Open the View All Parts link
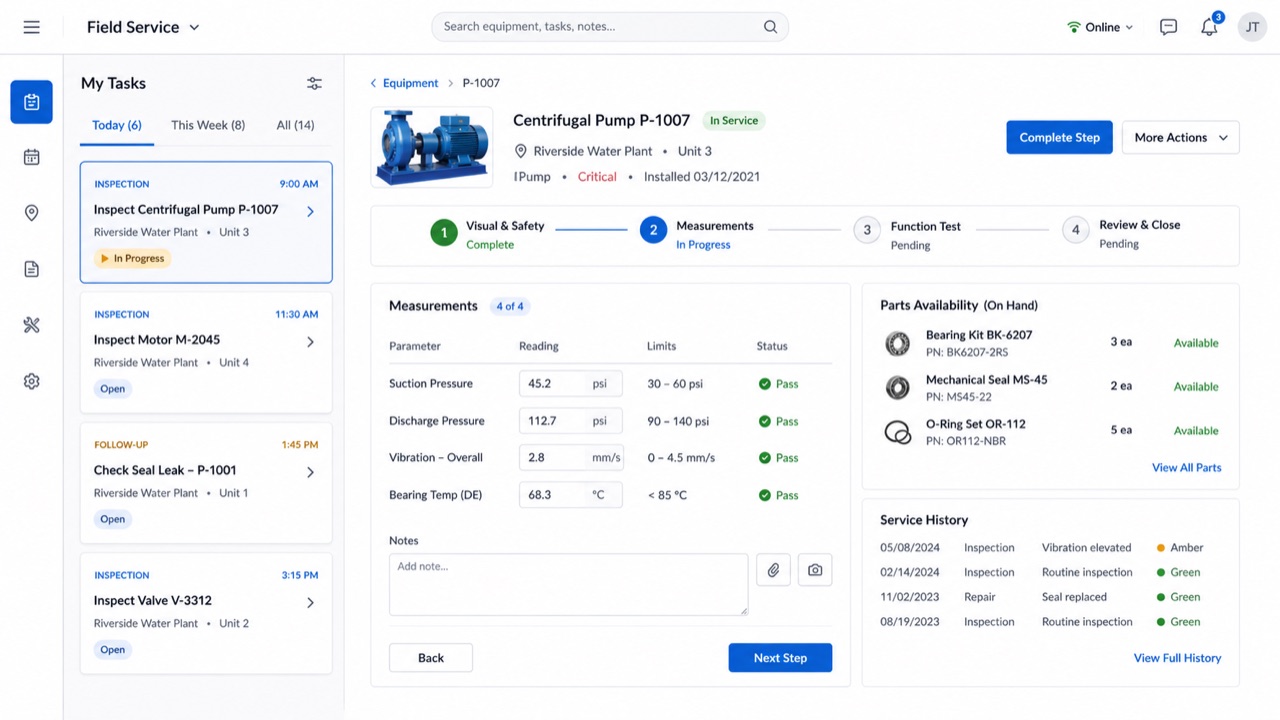Viewport: 1280px width, 720px height. point(1186,468)
